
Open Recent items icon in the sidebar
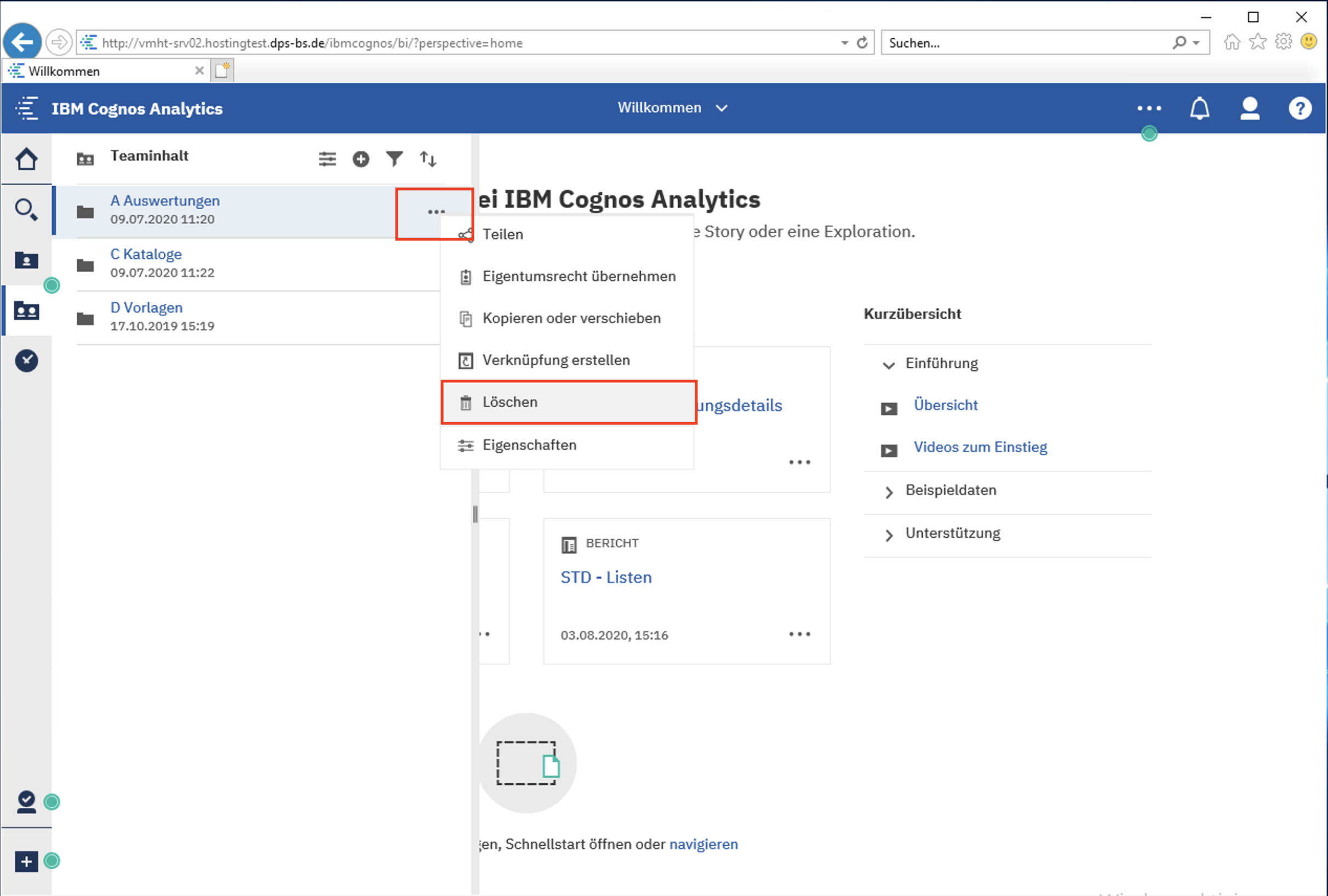tap(26, 360)
